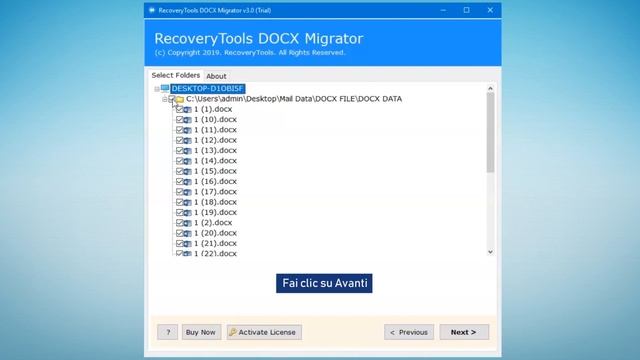Toggle the checkbox for 1 (12).docx

(x=180, y=140)
